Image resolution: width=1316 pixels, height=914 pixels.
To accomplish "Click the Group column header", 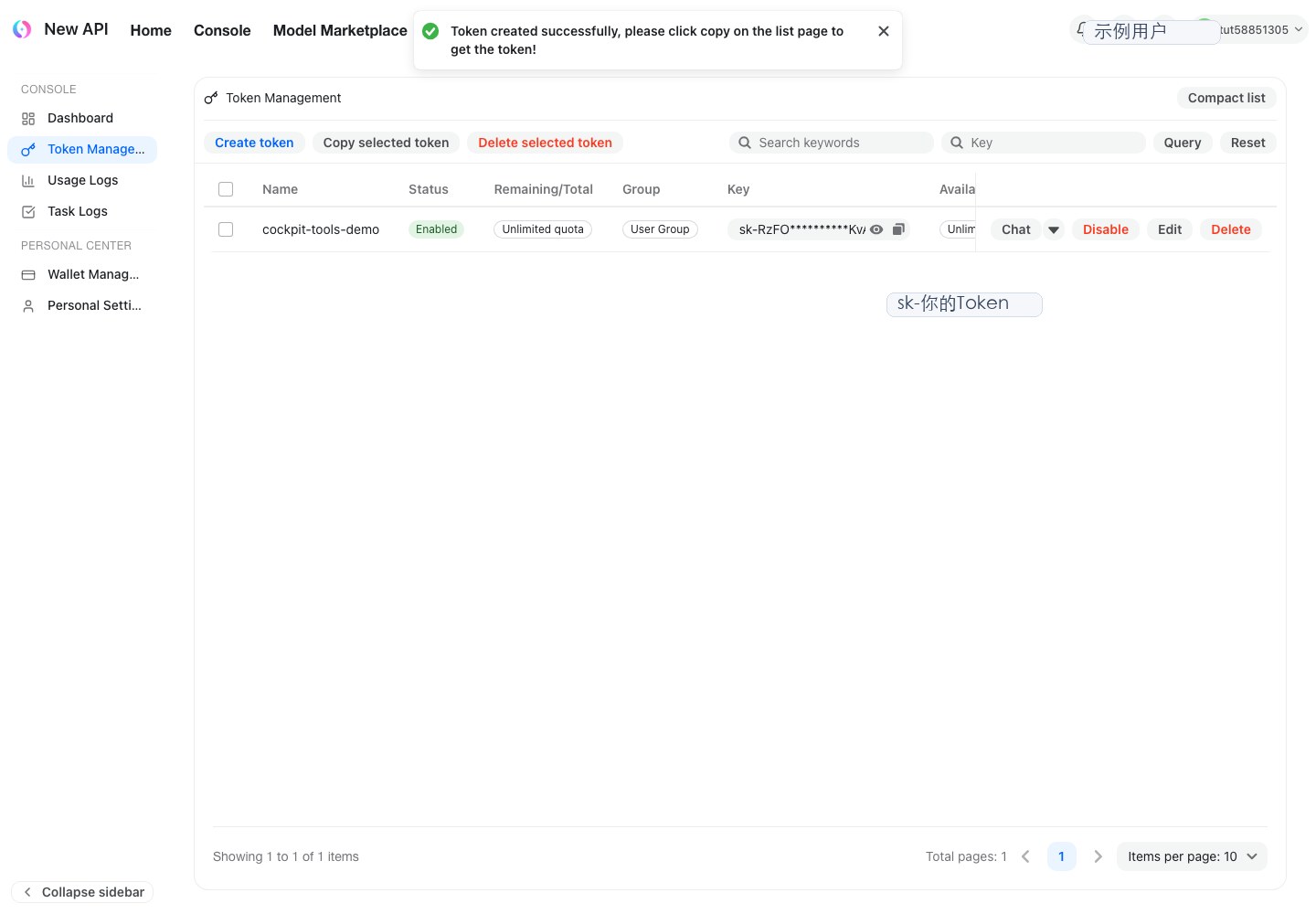I will (641, 189).
